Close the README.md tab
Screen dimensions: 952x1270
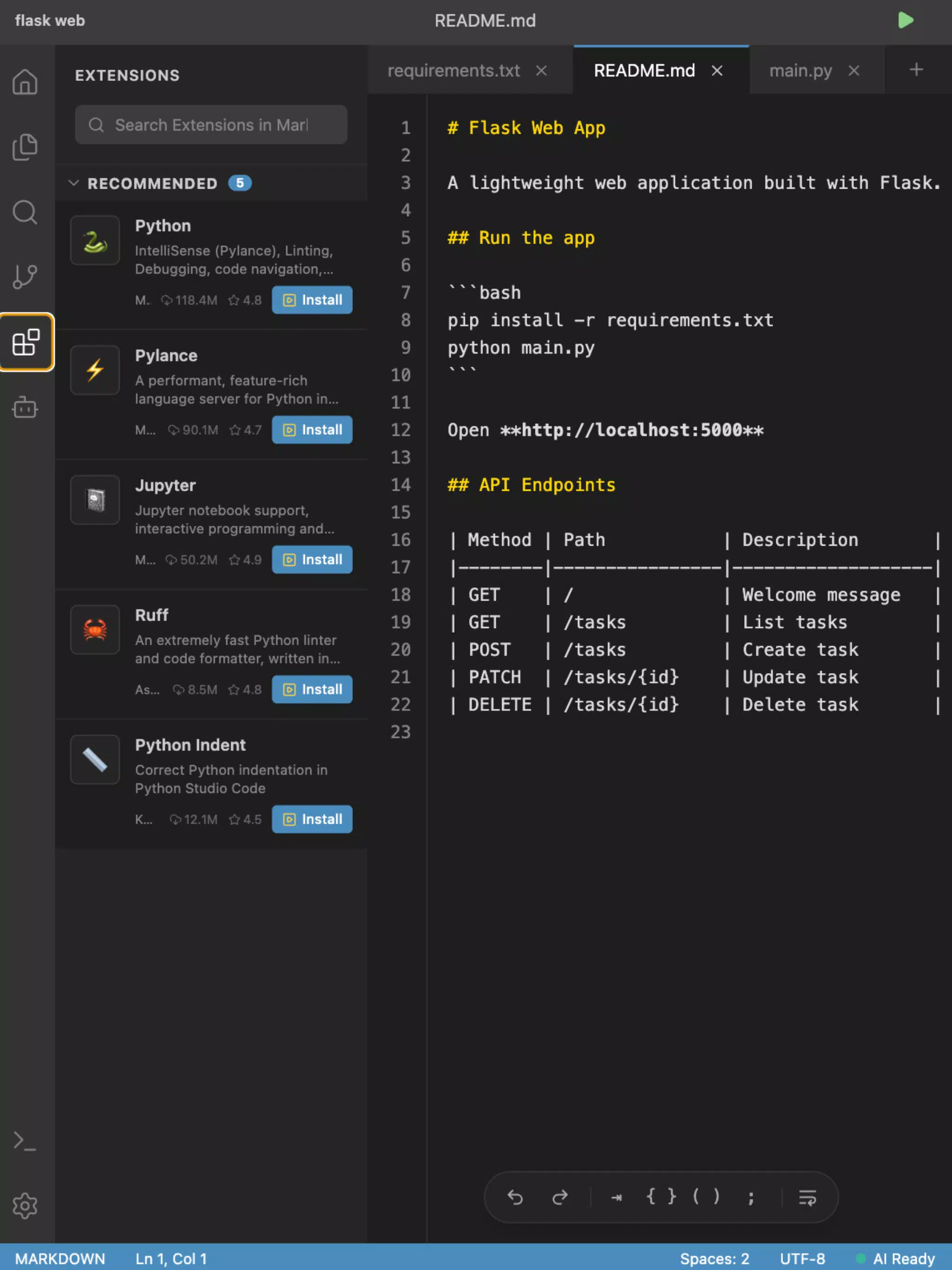point(717,71)
